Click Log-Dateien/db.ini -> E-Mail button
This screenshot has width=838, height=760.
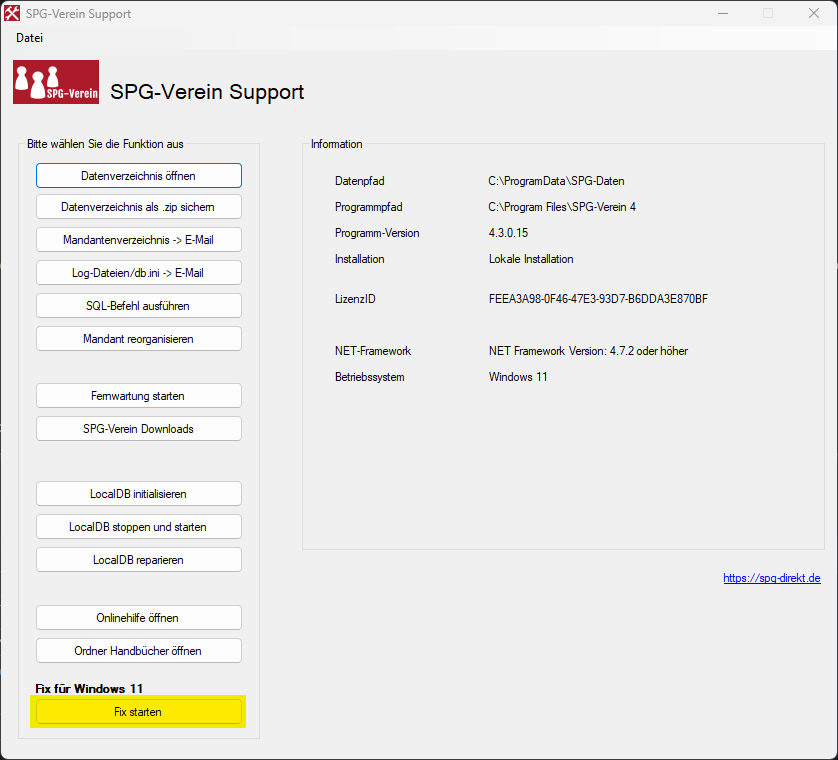point(138,273)
